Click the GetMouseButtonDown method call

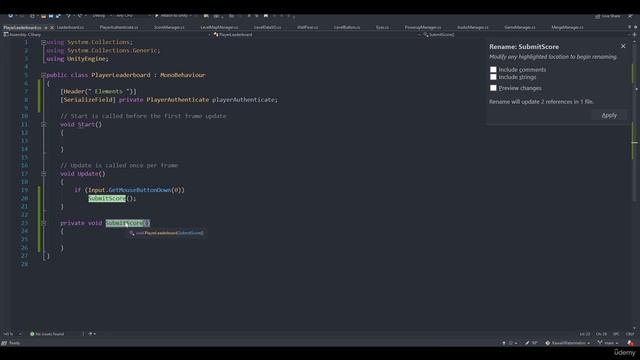tap(140, 190)
